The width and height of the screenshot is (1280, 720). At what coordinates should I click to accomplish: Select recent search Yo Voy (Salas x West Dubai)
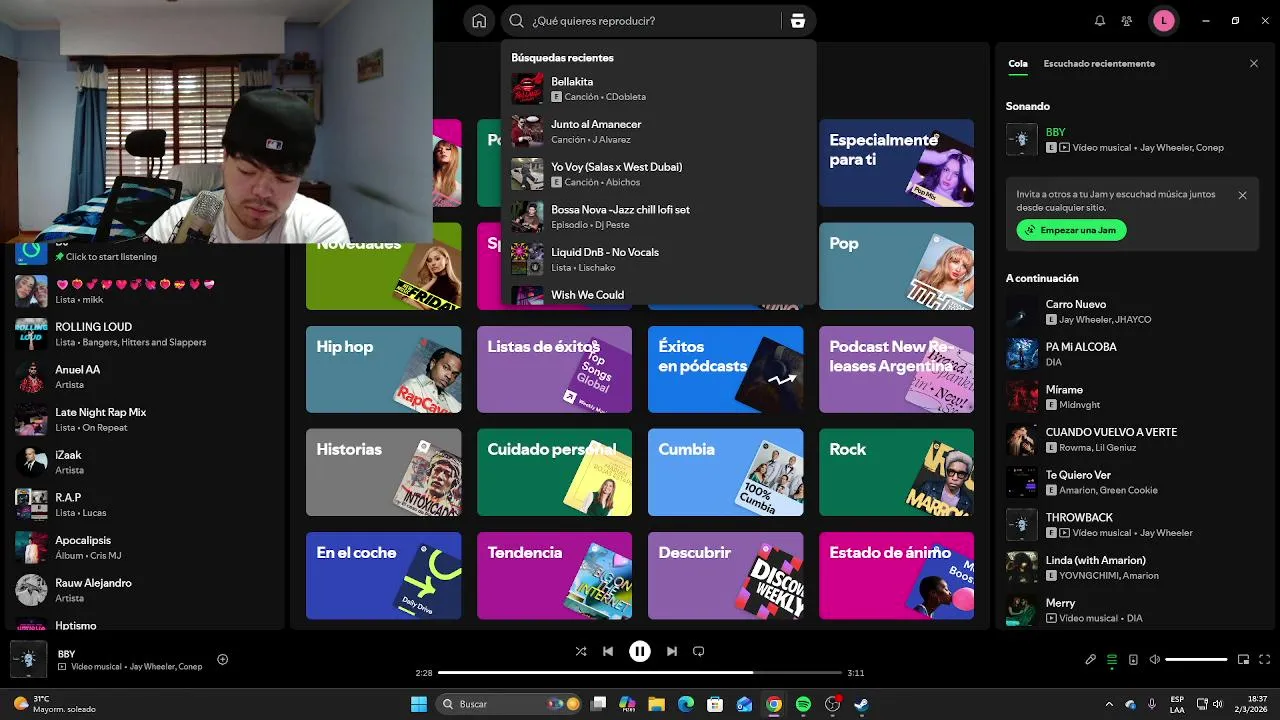pos(658,175)
